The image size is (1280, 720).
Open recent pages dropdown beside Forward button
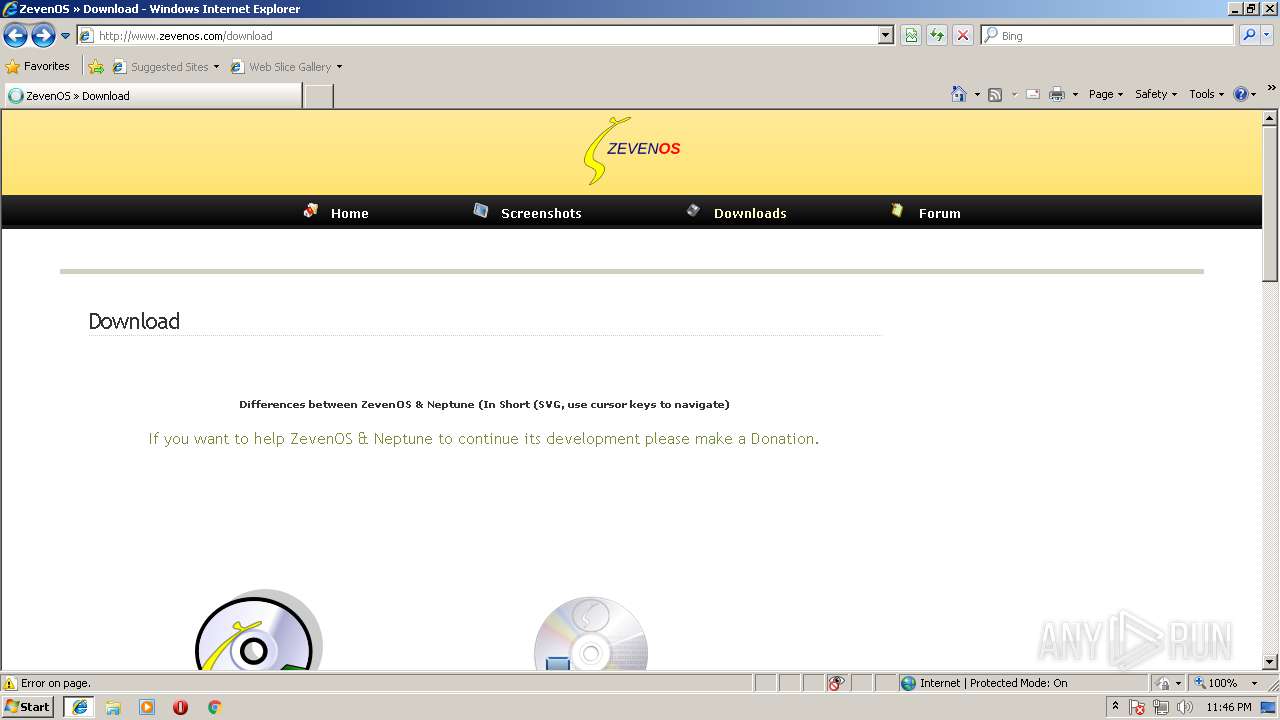66,36
